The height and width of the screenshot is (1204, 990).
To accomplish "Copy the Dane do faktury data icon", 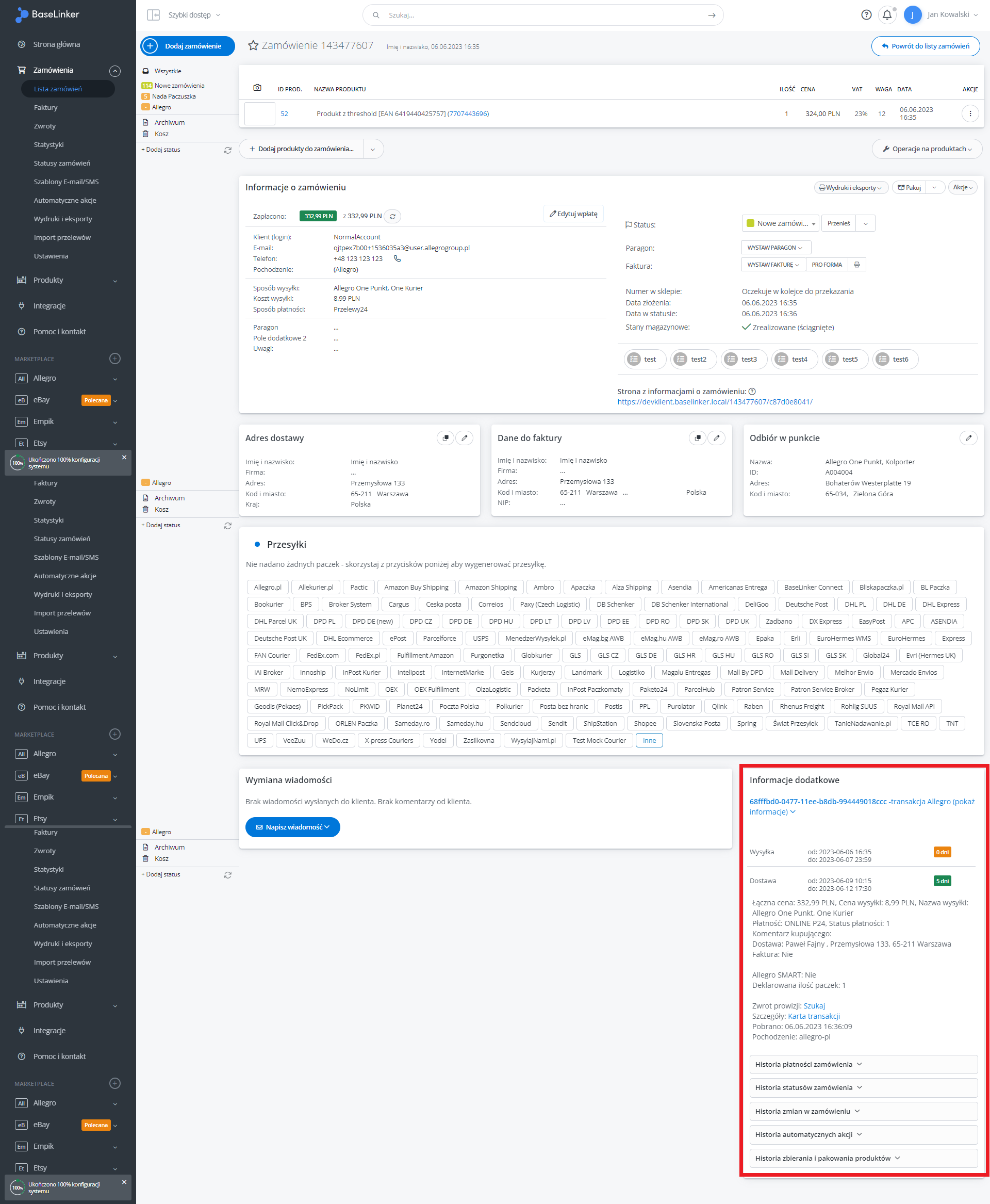I will [x=698, y=437].
